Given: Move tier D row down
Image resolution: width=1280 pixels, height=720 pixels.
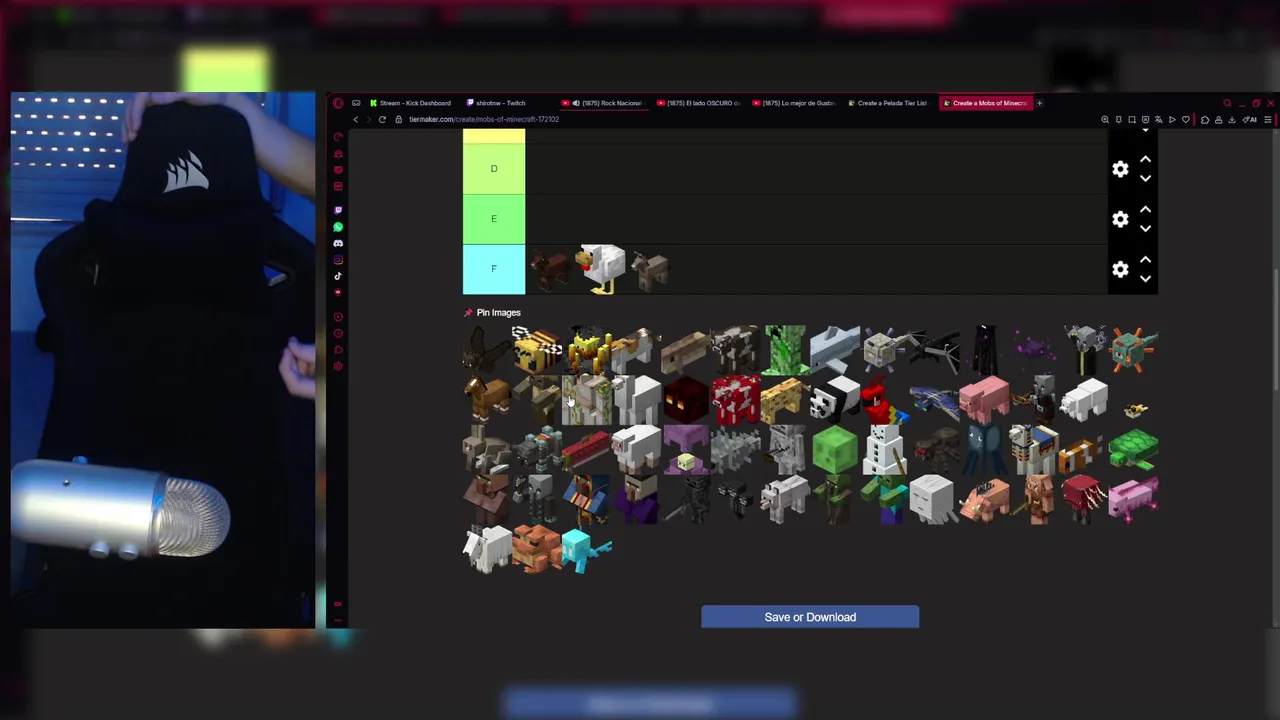Looking at the screenshot, I should tap(1146, 179).
